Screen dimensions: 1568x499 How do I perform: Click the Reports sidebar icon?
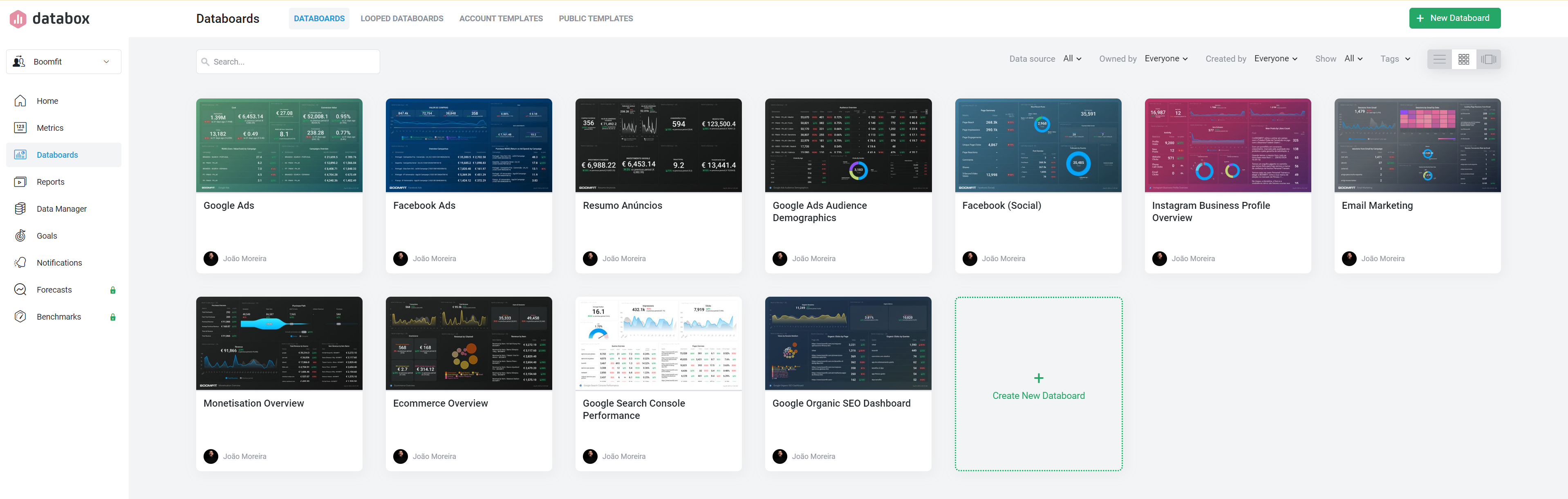point(20,182)
